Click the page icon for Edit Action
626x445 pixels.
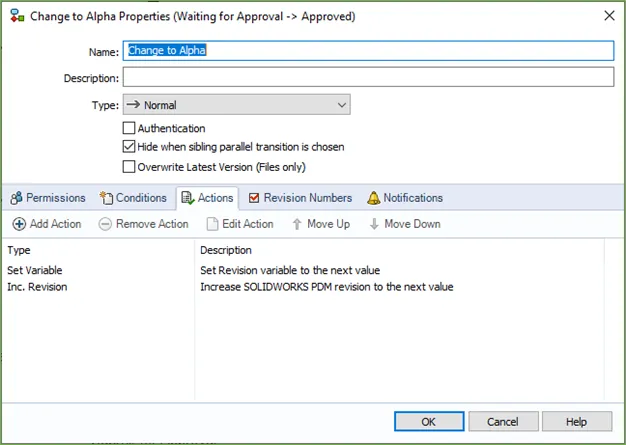coord(212,224)
